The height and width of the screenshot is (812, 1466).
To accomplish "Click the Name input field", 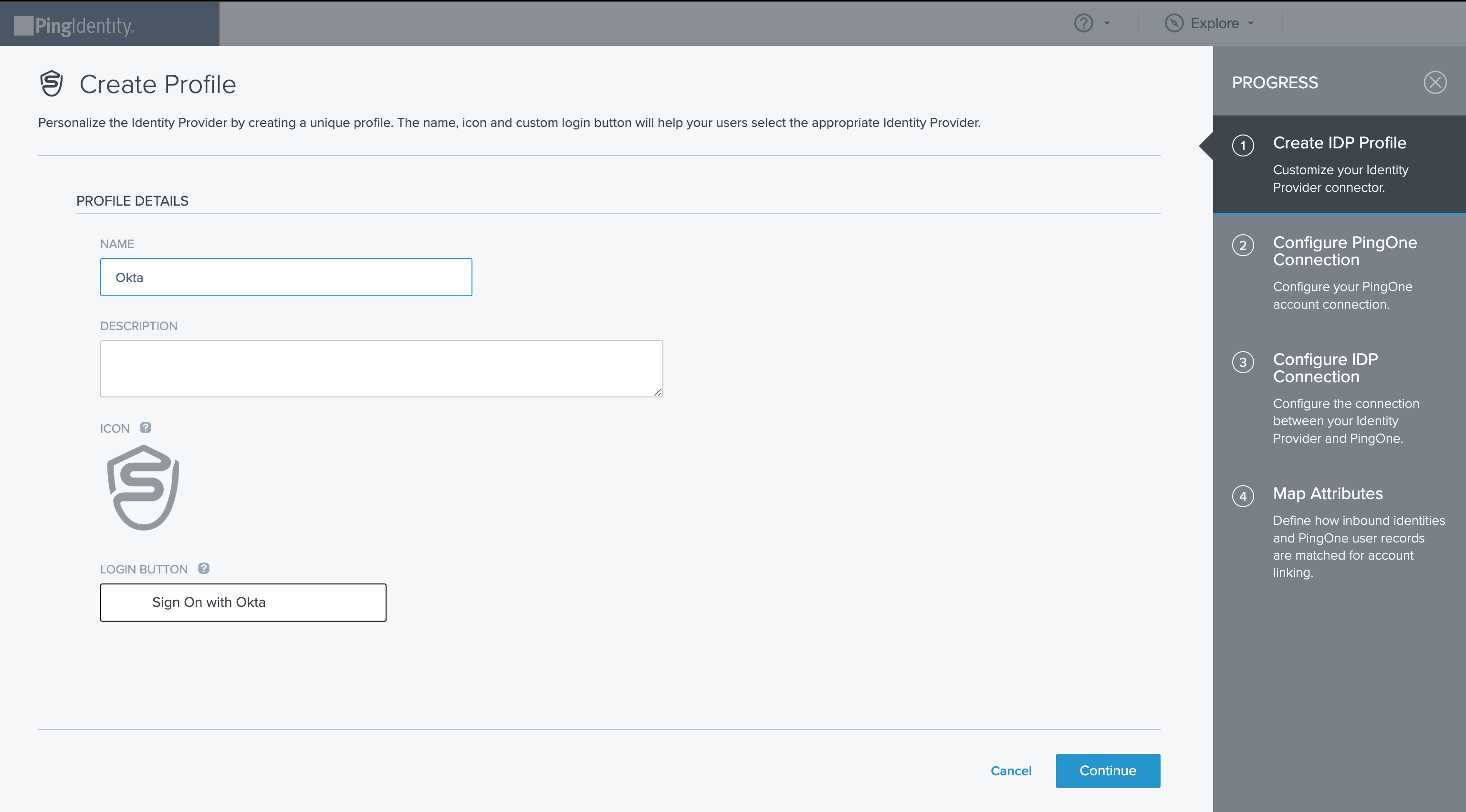I will tap(286, 277).
